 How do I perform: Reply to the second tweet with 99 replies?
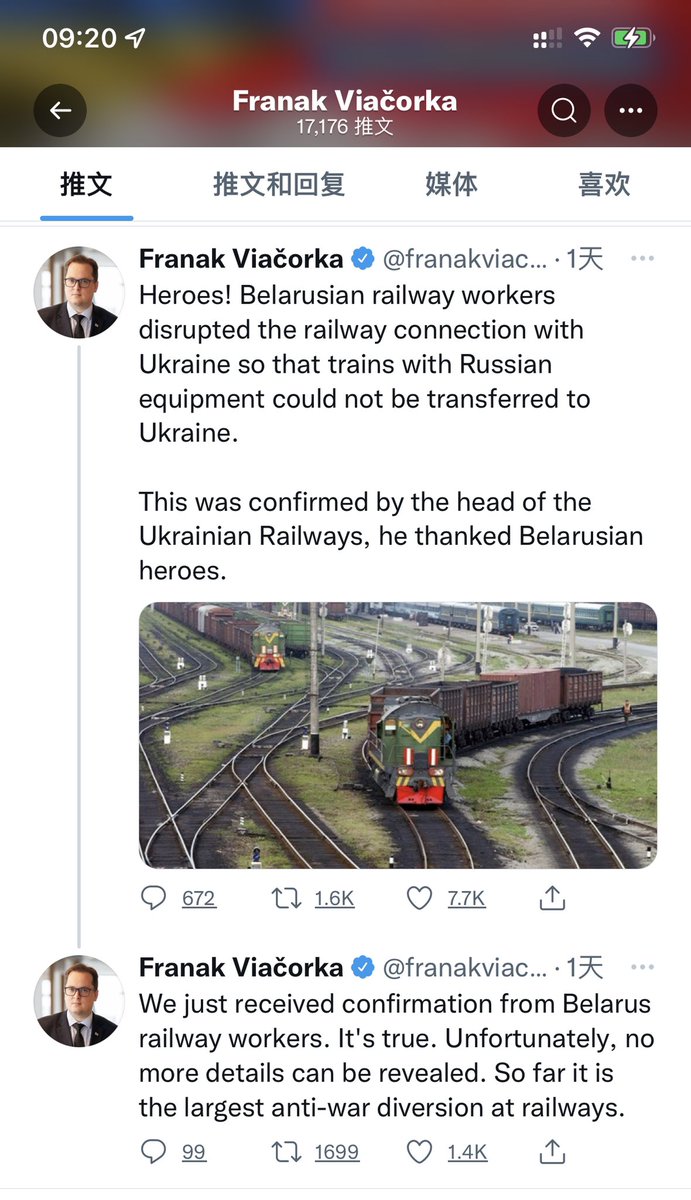coord(153,1152)
